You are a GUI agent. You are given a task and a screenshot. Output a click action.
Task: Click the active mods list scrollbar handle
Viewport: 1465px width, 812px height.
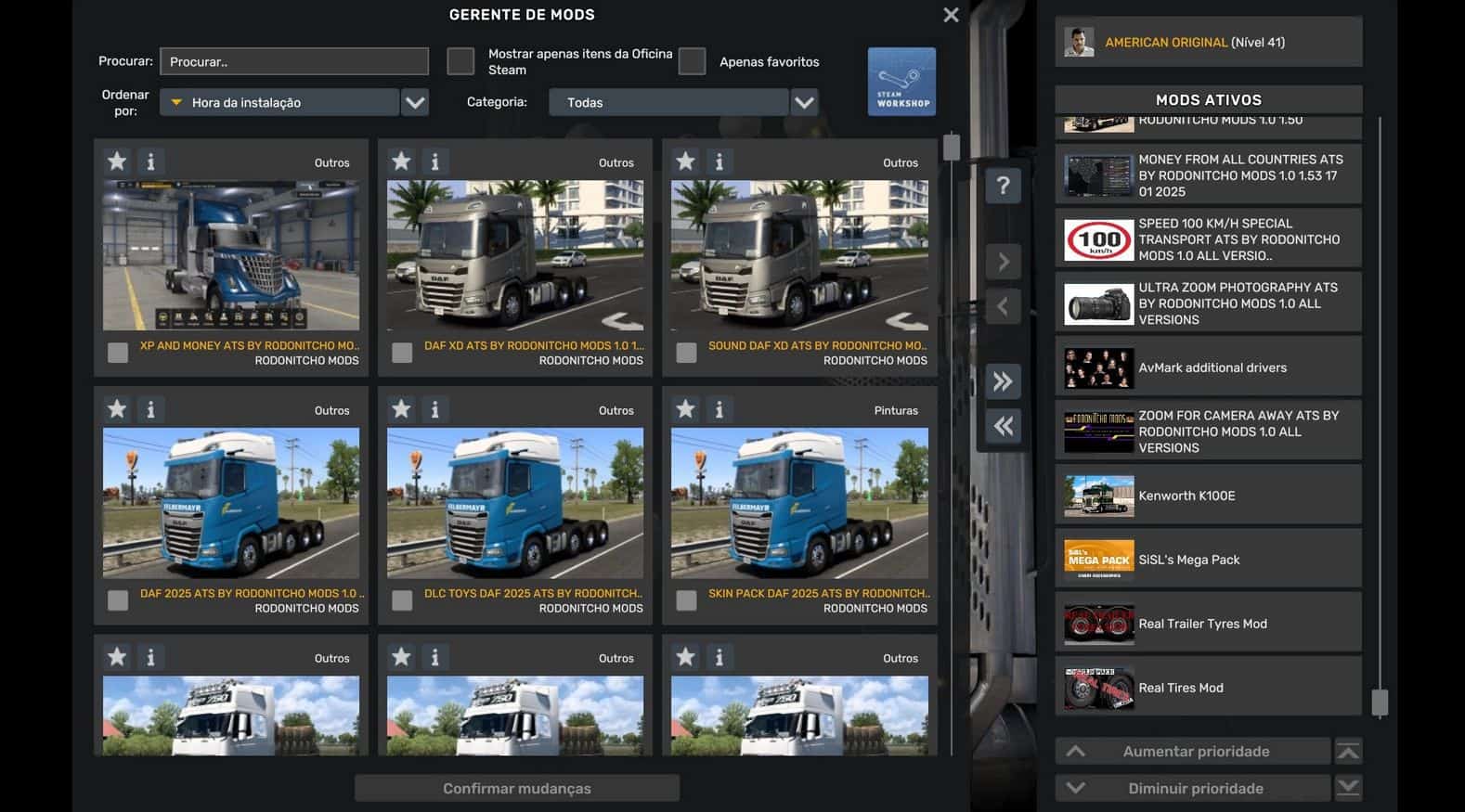1380,702
